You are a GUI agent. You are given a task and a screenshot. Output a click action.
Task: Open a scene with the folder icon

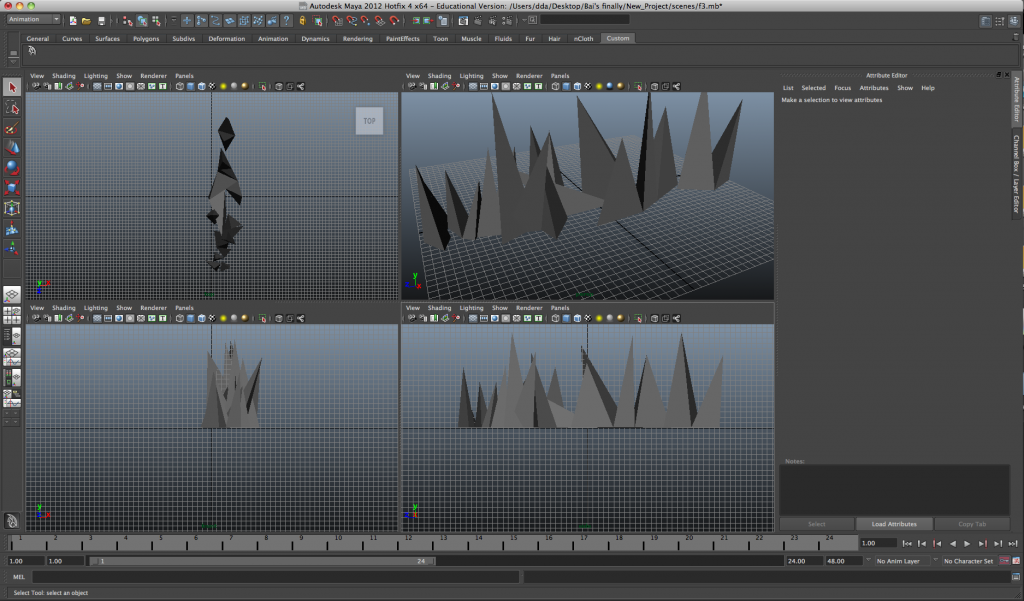(x=87, y=20)
